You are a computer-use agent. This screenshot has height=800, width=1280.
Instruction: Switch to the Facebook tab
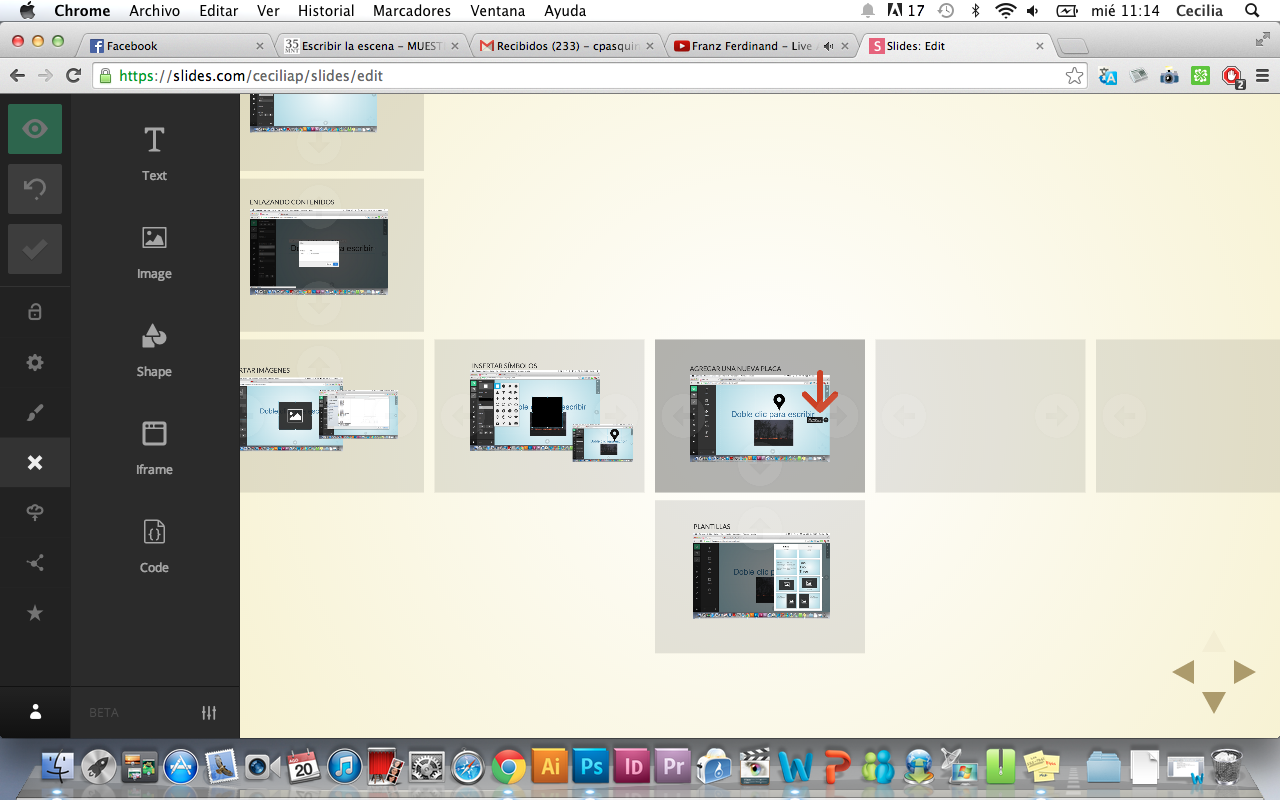click(175, 46)
